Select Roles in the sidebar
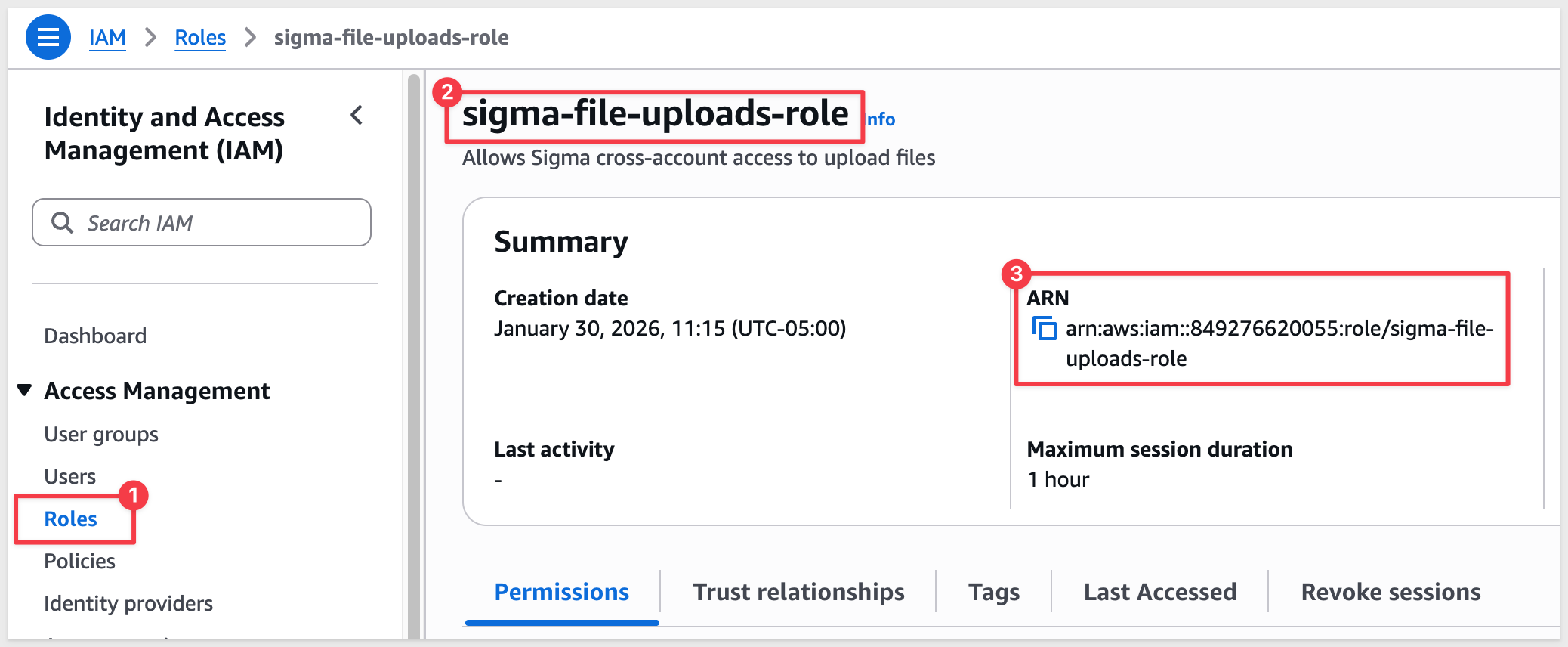The image size is (1568, 647). pos(71,519)
